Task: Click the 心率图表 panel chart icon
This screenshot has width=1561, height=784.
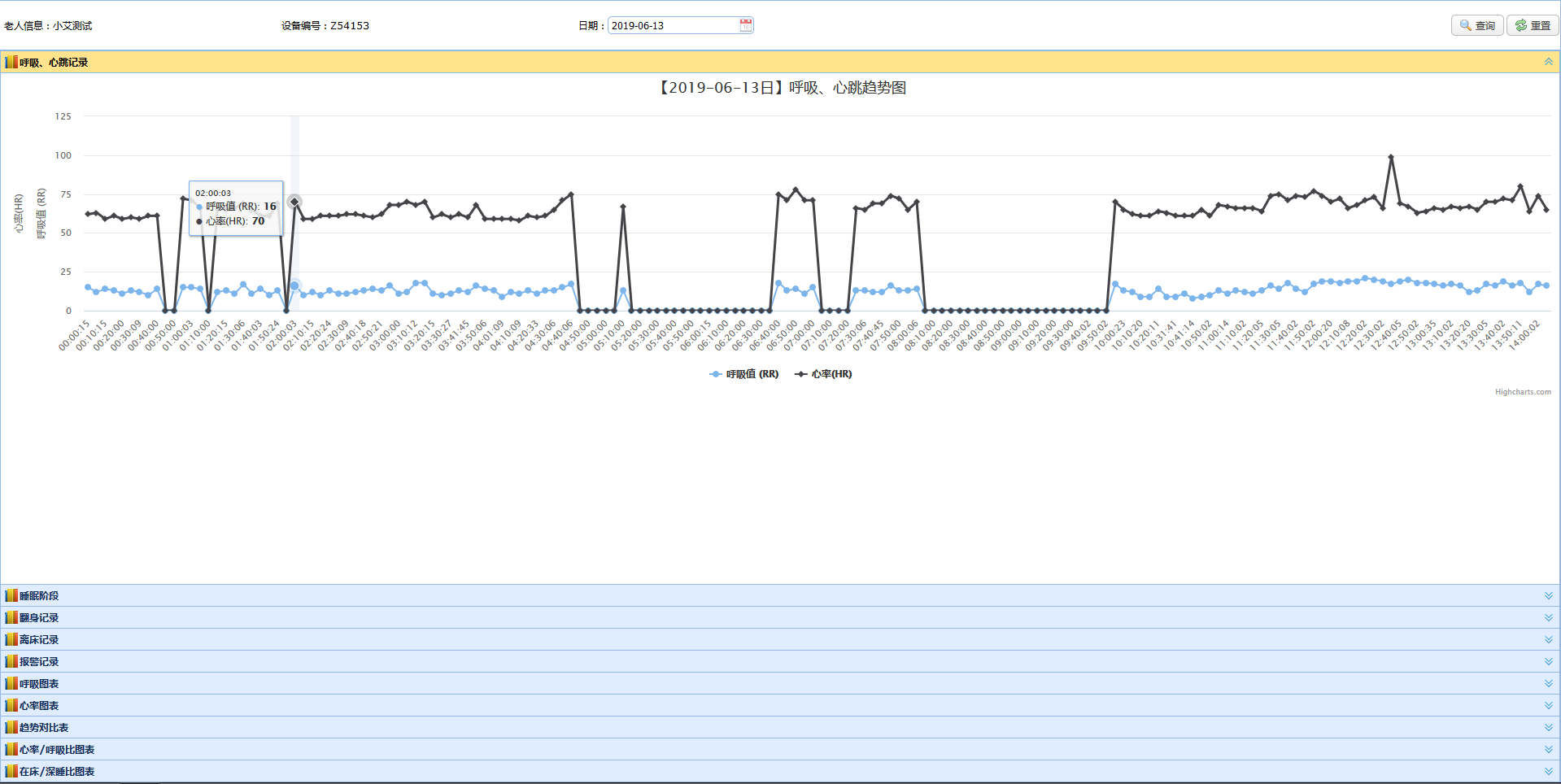Action: [x=11, y=706]
